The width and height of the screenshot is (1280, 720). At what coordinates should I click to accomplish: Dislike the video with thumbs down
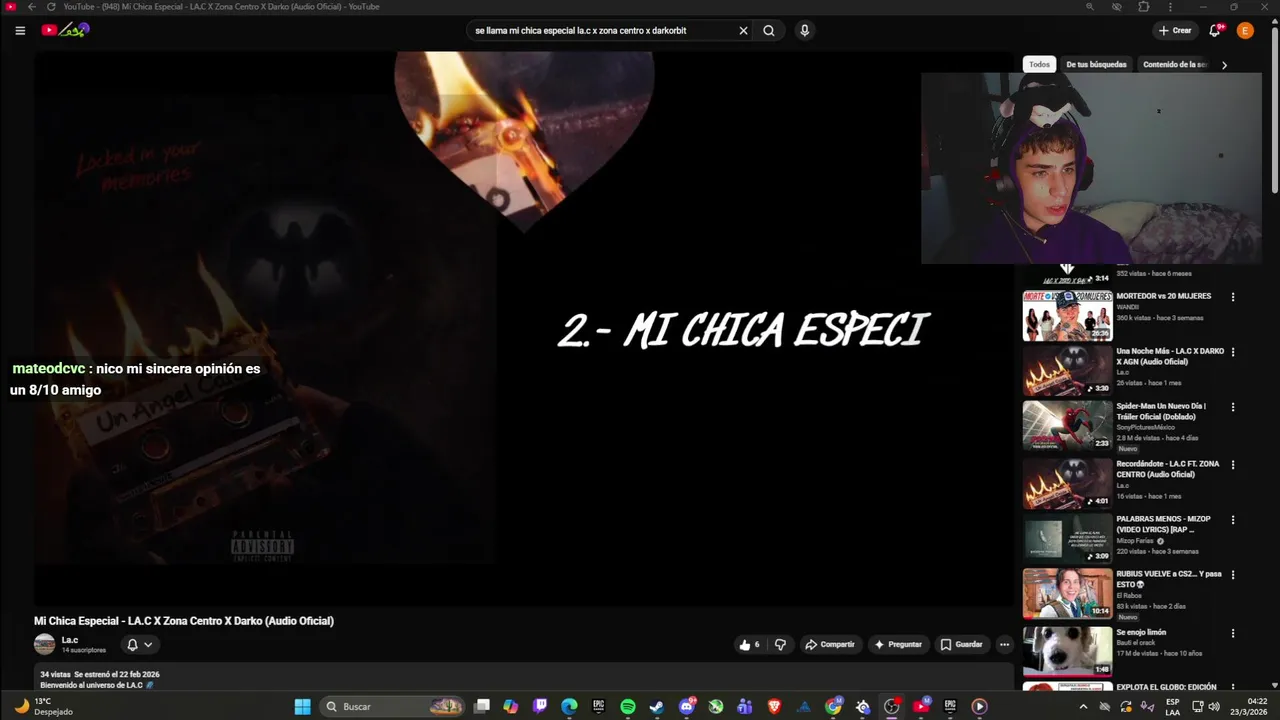point(781,645)
